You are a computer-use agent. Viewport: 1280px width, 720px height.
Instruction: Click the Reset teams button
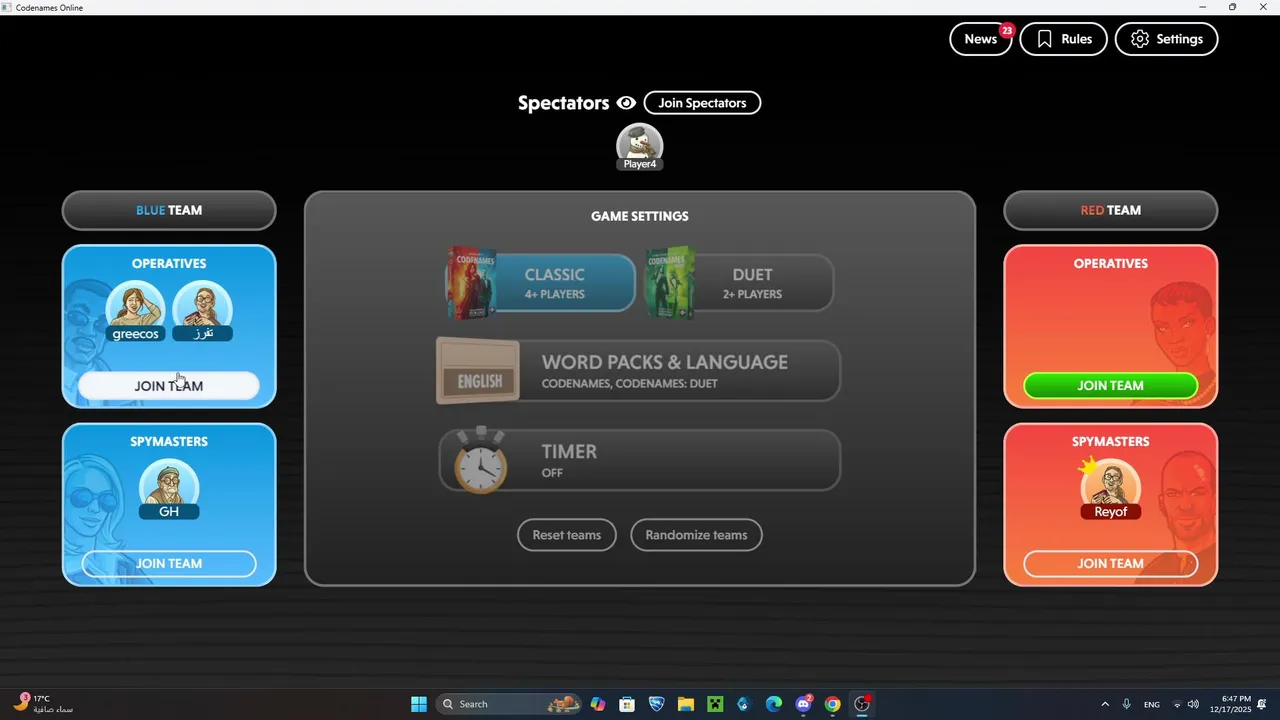[567, 535]
